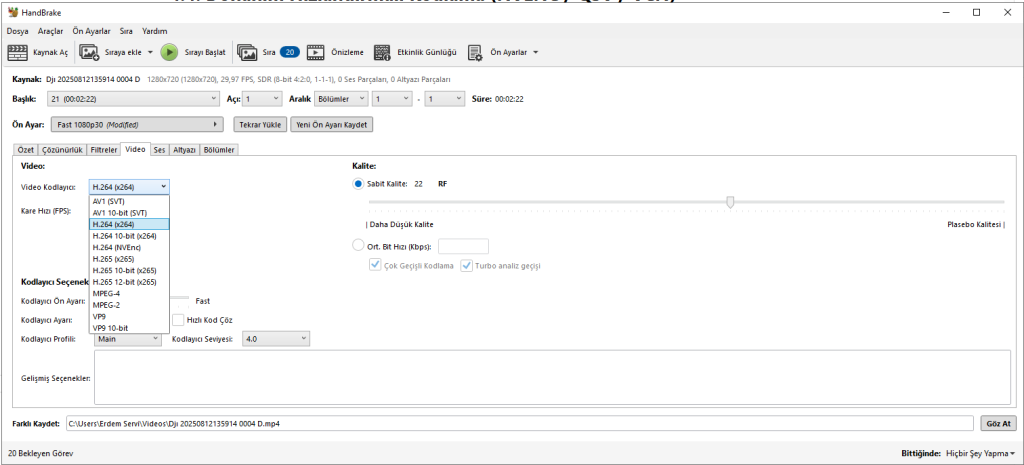Open the Araçlar menu
Image resolution: width=1024 pixels, height=465 pixels.
[x=51, y=31]
